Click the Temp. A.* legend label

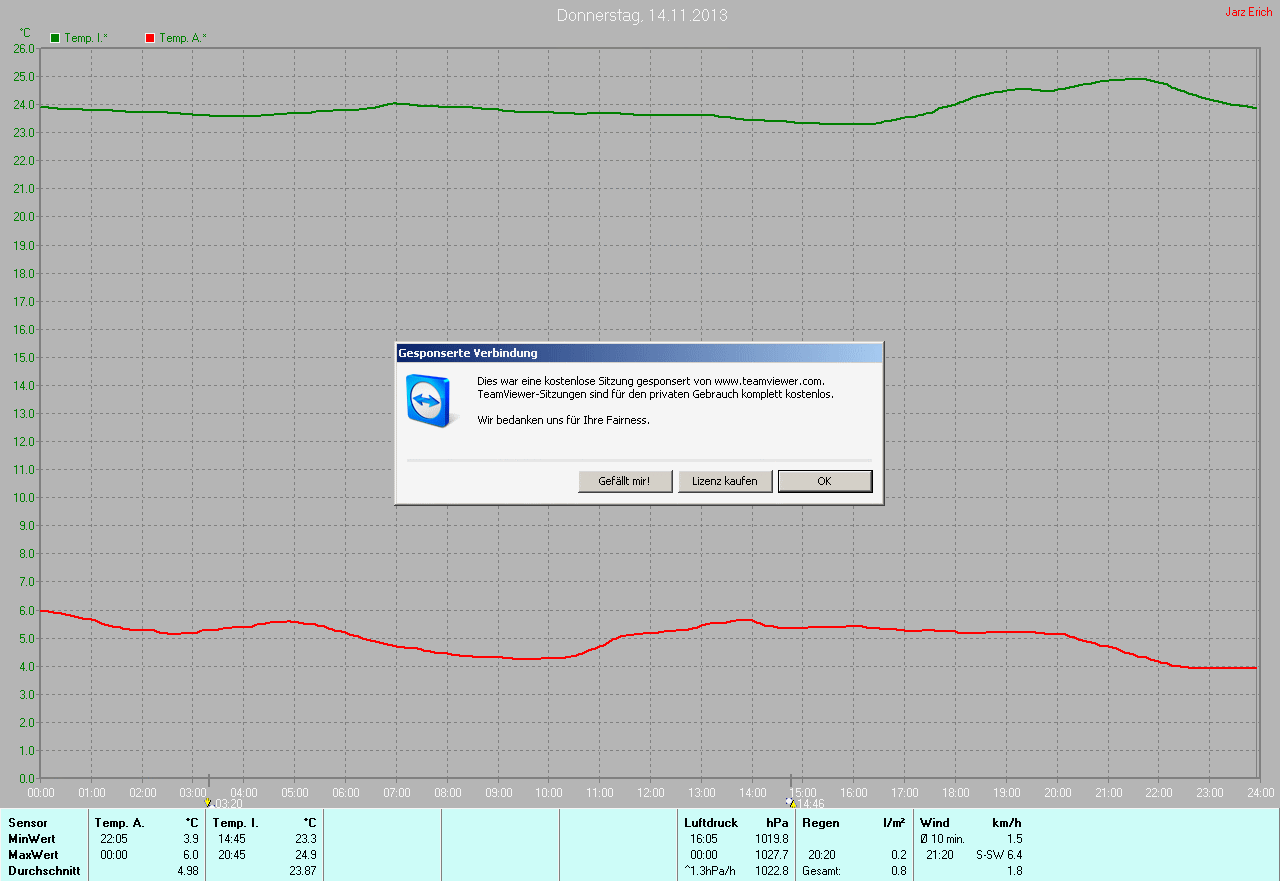point(183,38)
